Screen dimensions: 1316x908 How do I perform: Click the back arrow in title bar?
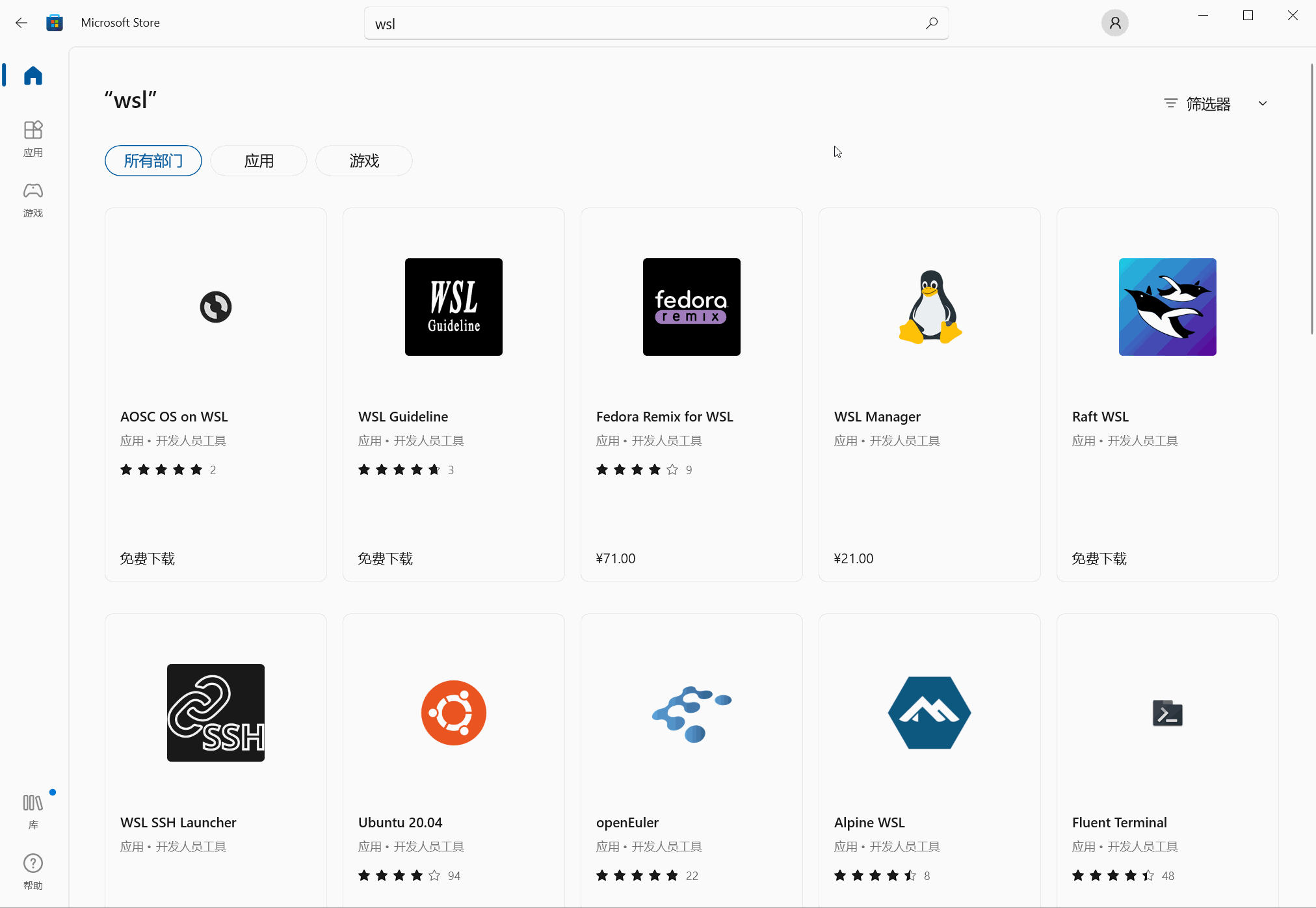pos(21,23)
